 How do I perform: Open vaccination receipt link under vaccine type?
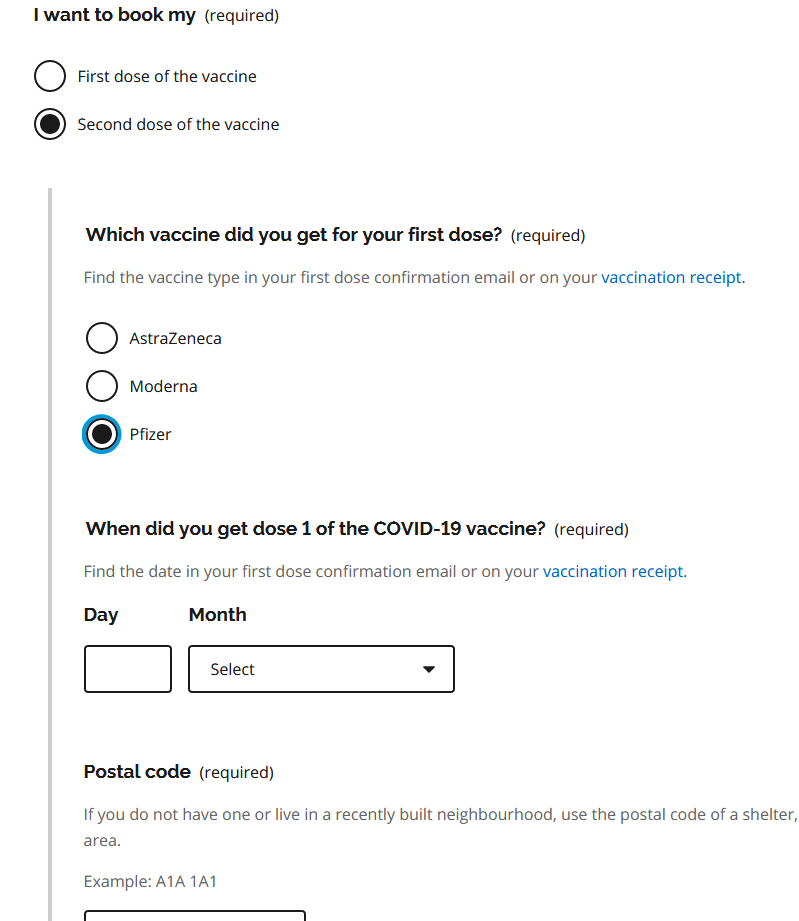tap(672, 277)
